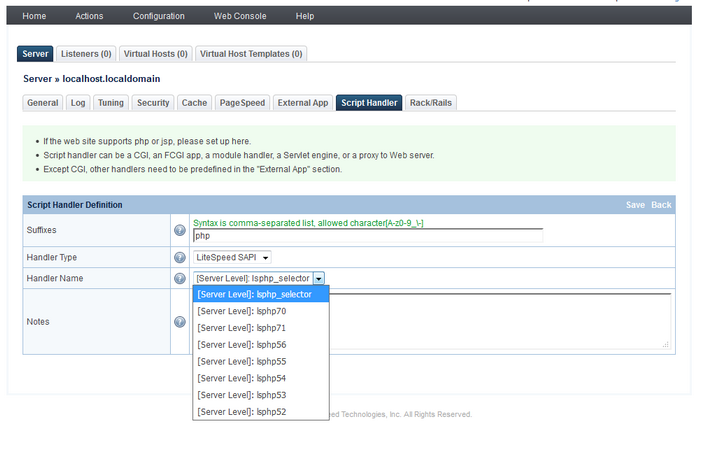This screenshot has height=450, width=713.
Task: Close the Handler Name dropdown via its arrow
Action: coord(319,278)
